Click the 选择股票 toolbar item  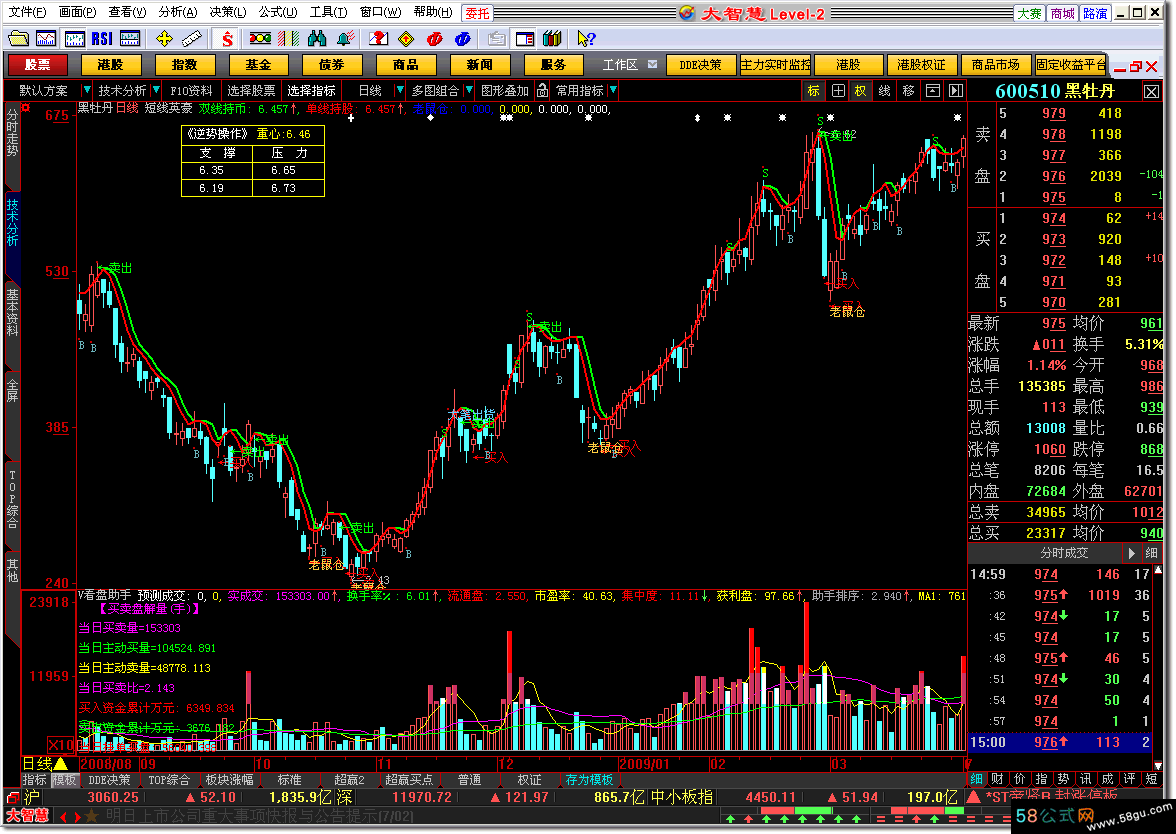(x=251, y=91)
